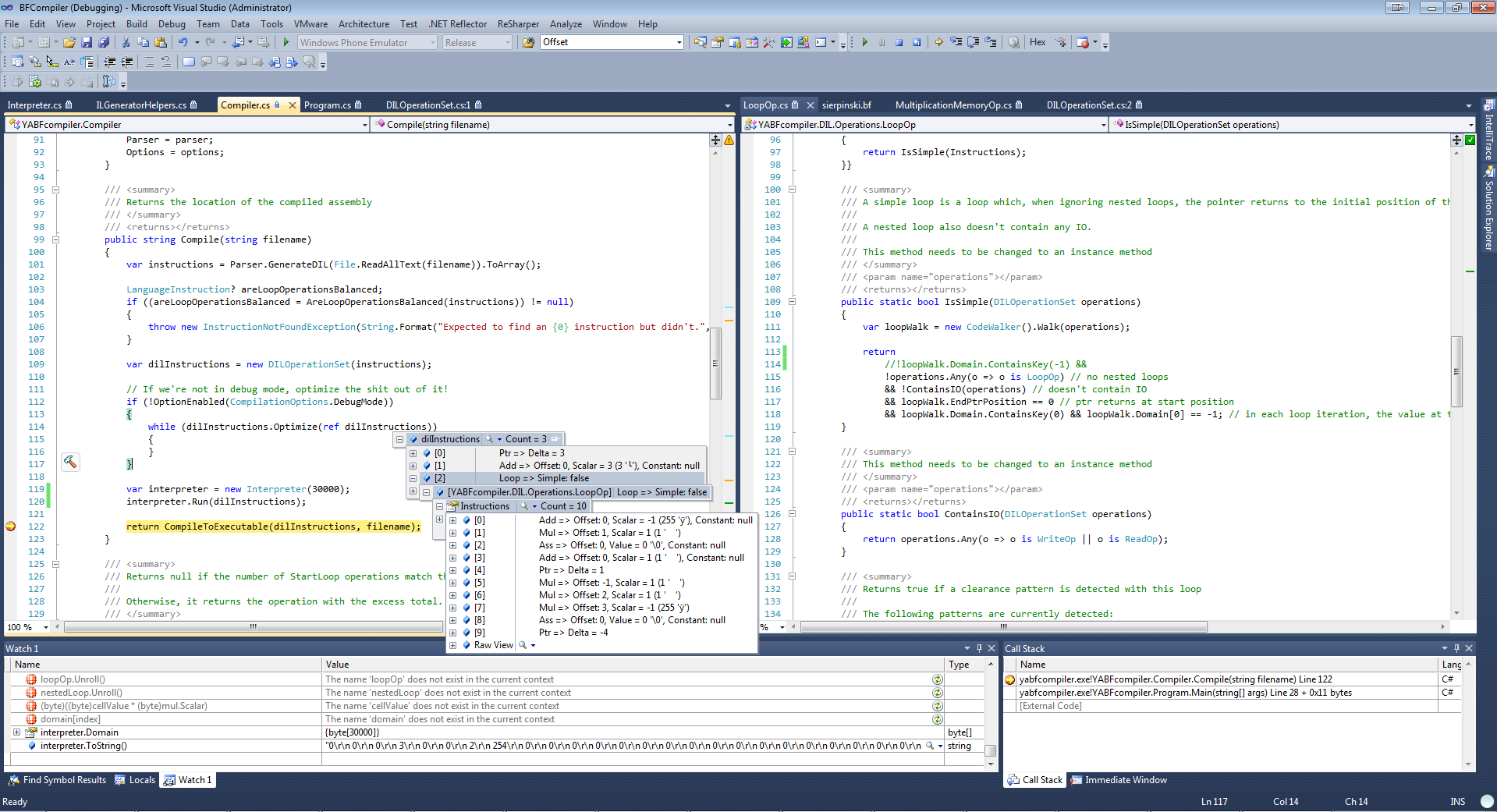Switch to the Locals tab

(x=135, y=780)
